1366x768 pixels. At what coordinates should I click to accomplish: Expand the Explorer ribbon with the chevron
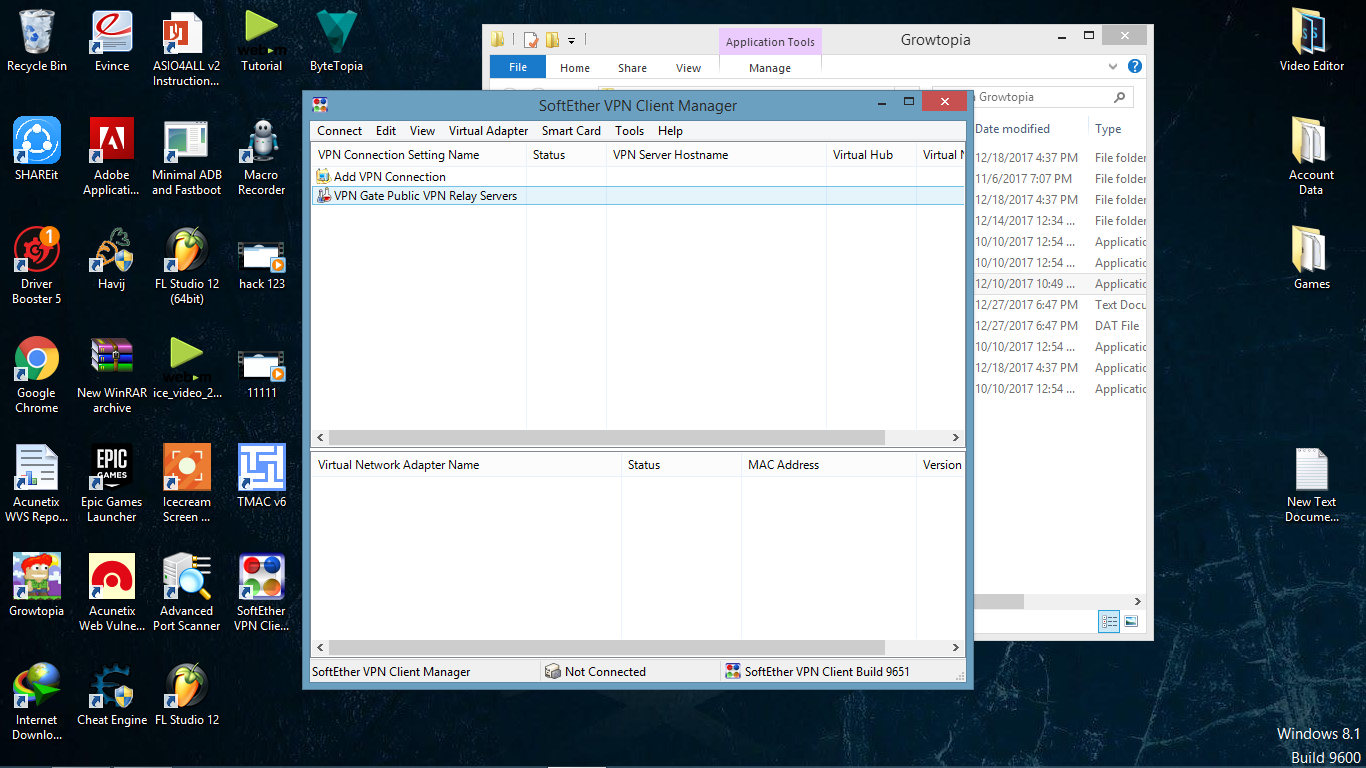coord(1114,67)
